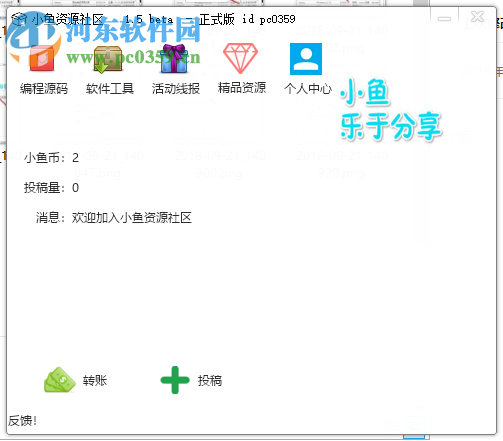Select the 个人中心 label
Viewport: 503px width, 441px height.
click(x=308, y=89)
